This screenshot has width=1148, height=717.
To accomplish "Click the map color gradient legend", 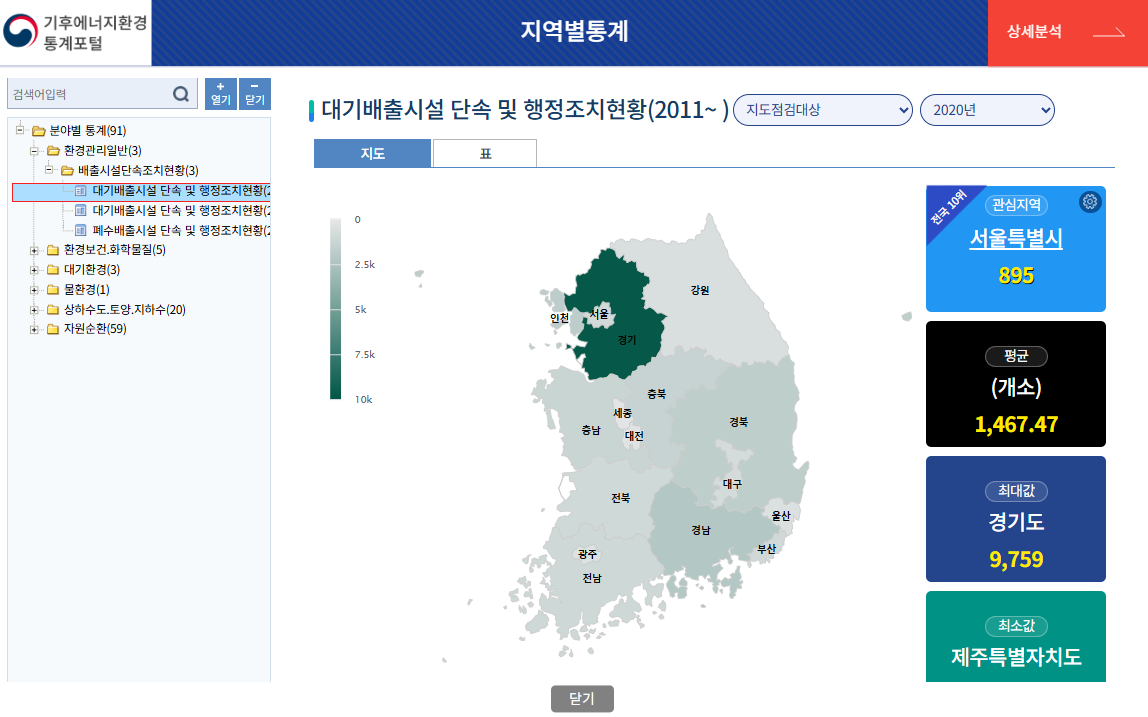I will (335, 308).
